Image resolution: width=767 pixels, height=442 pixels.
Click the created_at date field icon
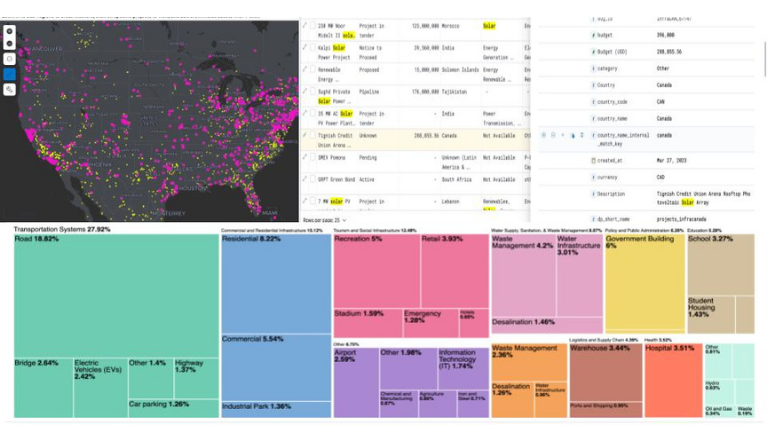[x=593, y=160]
